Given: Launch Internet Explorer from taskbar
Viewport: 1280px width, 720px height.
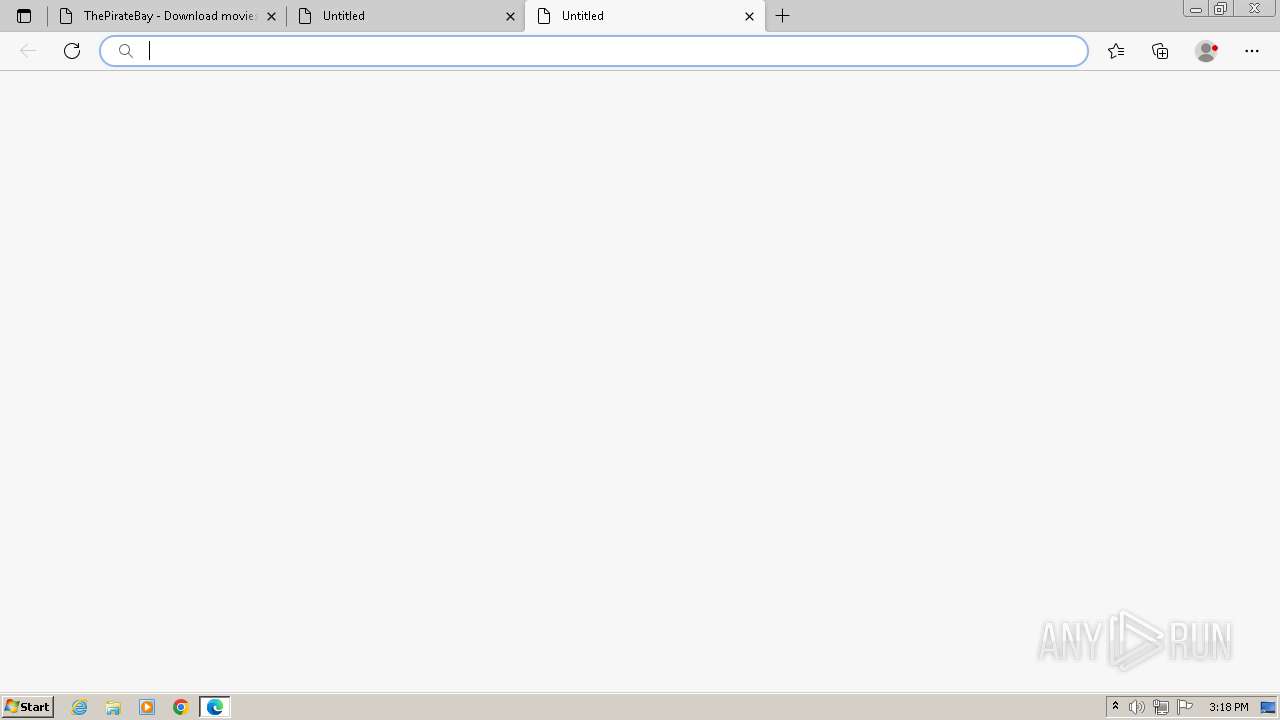Looking at the screenshot, I should click(80, 707).
